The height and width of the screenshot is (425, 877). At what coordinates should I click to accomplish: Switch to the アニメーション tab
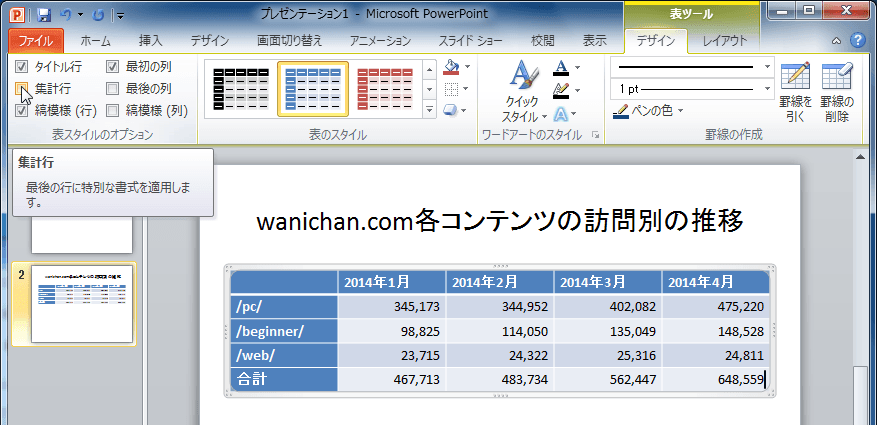click(380, 41)
